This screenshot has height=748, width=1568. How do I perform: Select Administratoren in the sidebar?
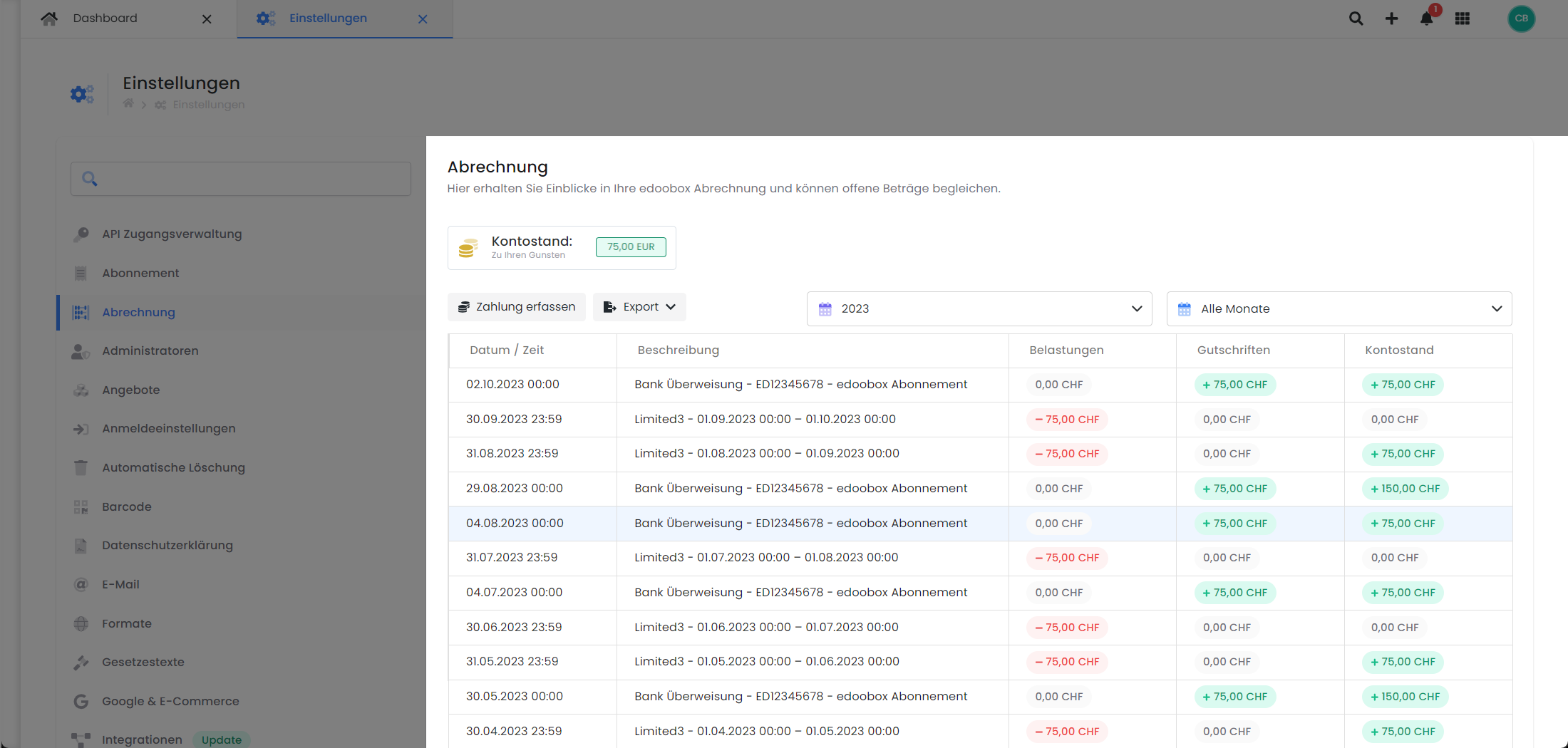[150, 350]
